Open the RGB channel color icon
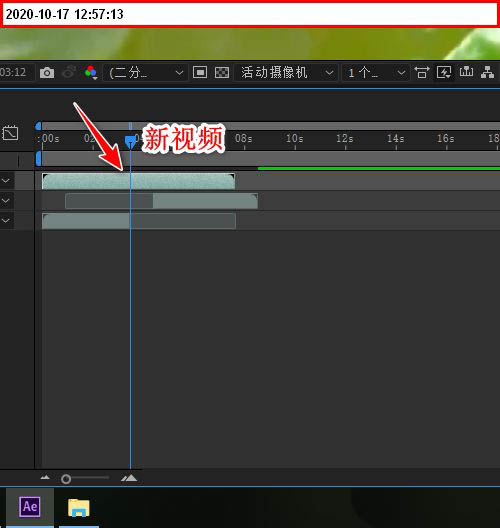 (91, 72)
